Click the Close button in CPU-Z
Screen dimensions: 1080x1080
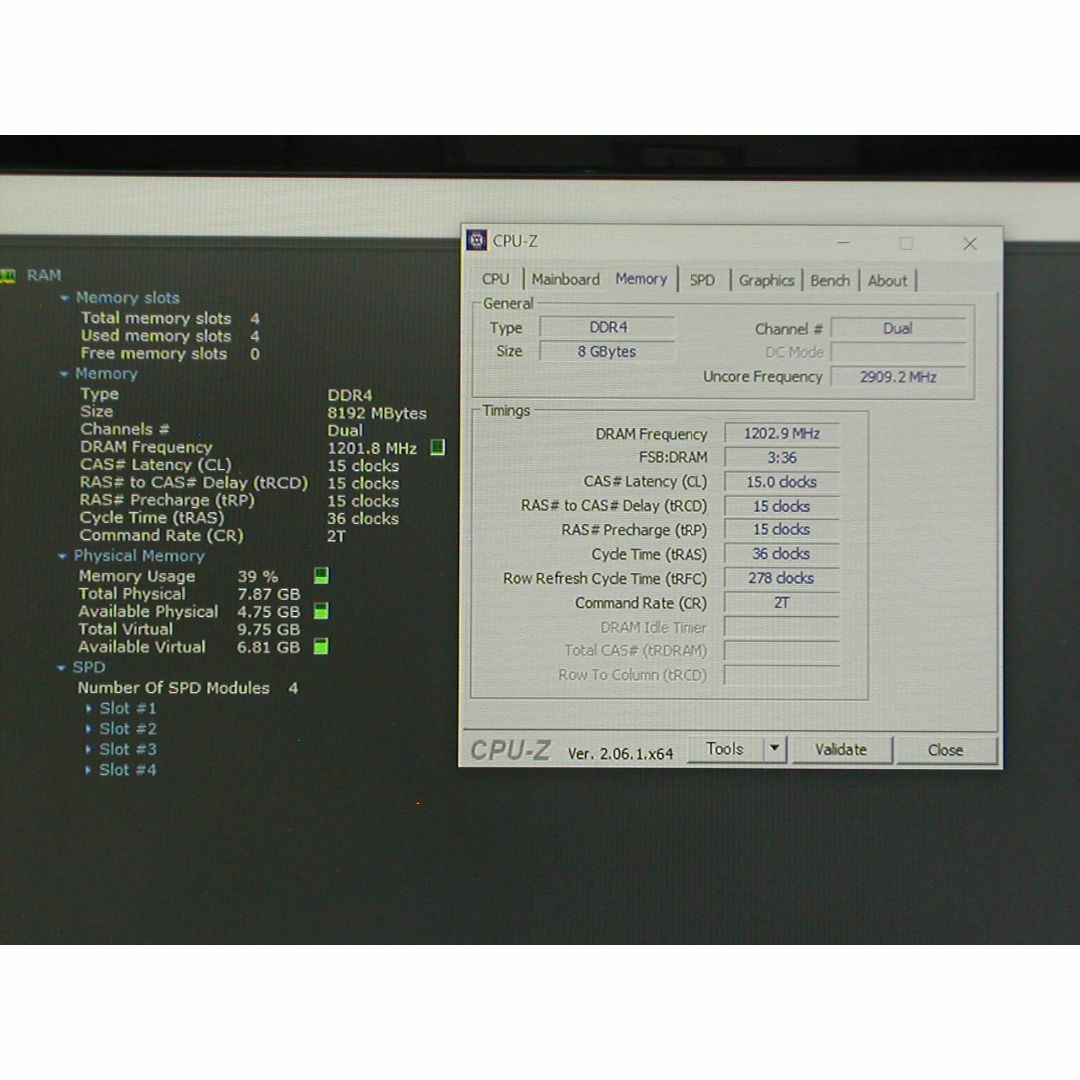pos(945,750)
